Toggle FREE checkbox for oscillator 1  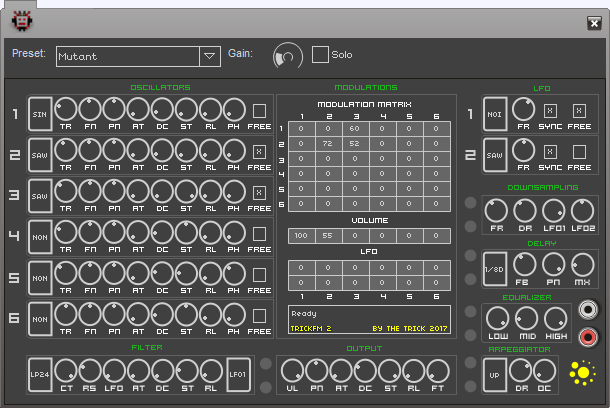259,111
